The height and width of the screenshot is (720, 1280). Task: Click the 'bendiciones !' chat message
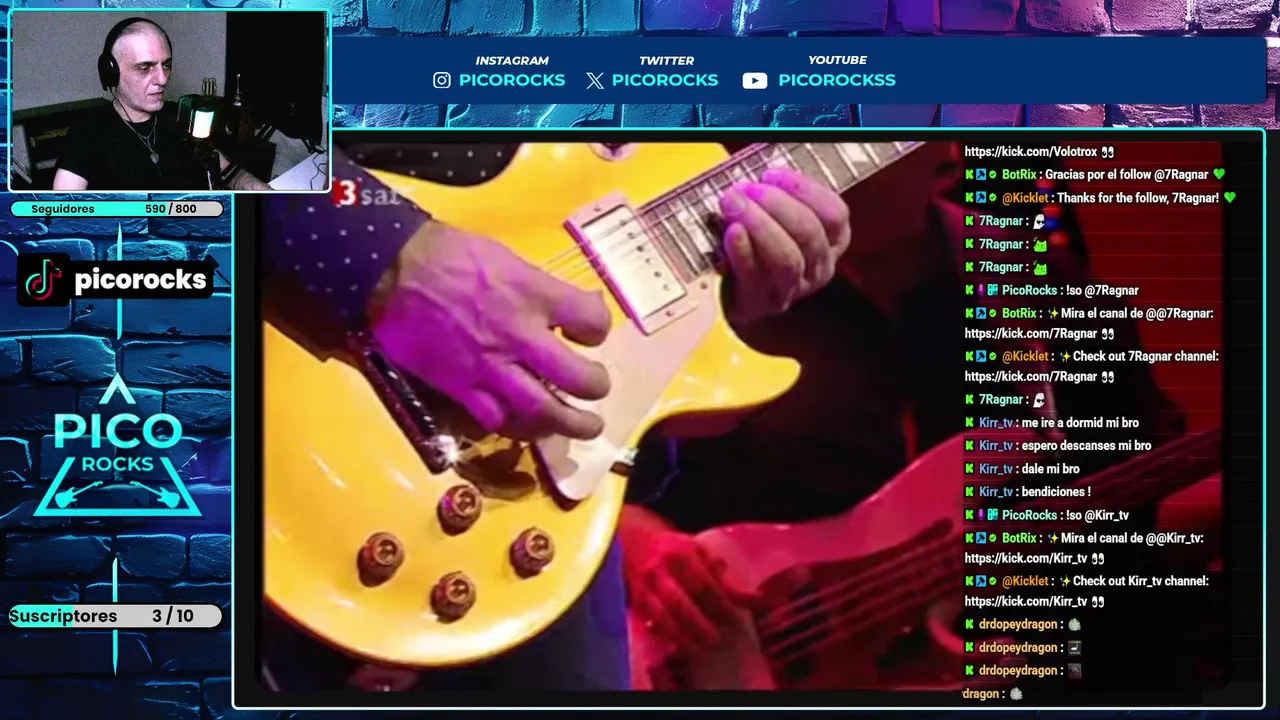point(1056,492)
